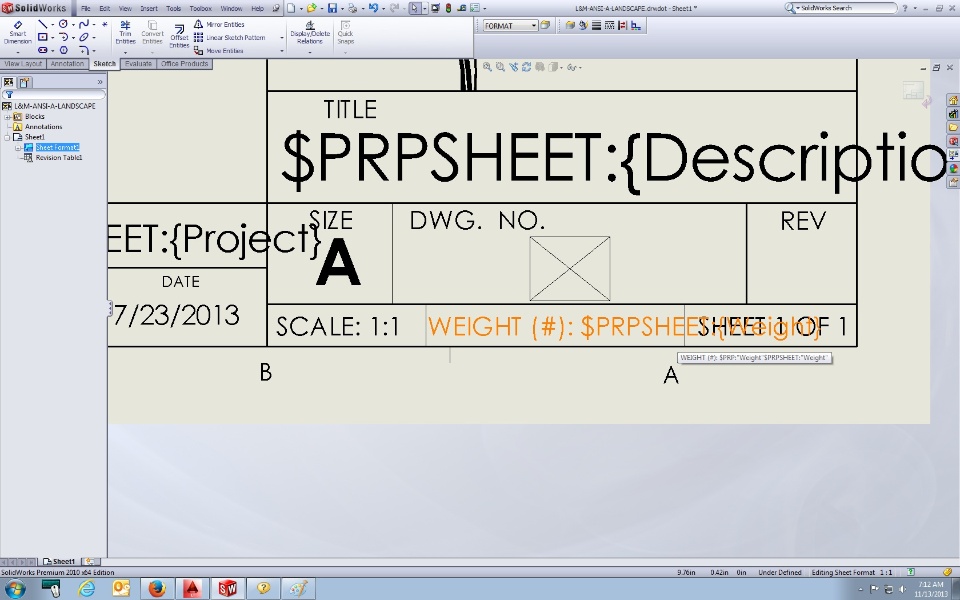Click the Move Entities command
This screenshot has width=960, height=600.
click(x=220, y=50)
